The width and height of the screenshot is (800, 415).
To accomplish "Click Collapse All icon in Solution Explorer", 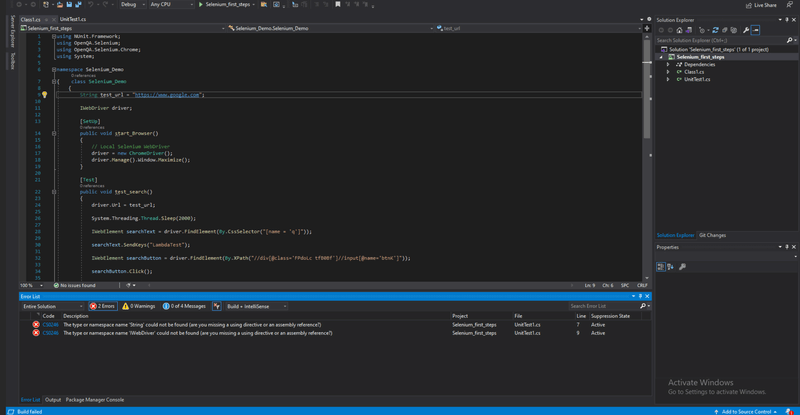I will (724, 30).
